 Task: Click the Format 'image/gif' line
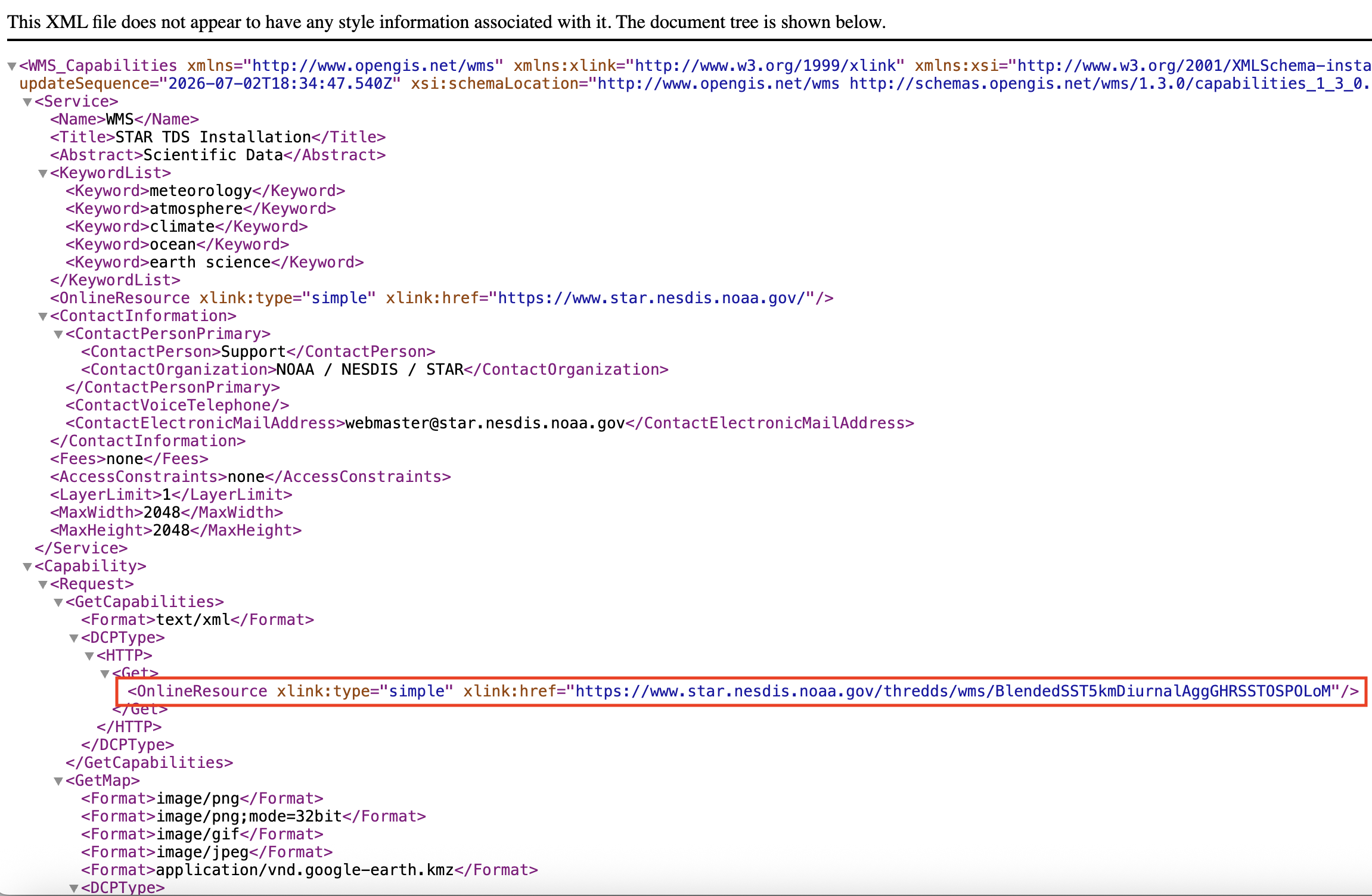click(x=202, y=834)
